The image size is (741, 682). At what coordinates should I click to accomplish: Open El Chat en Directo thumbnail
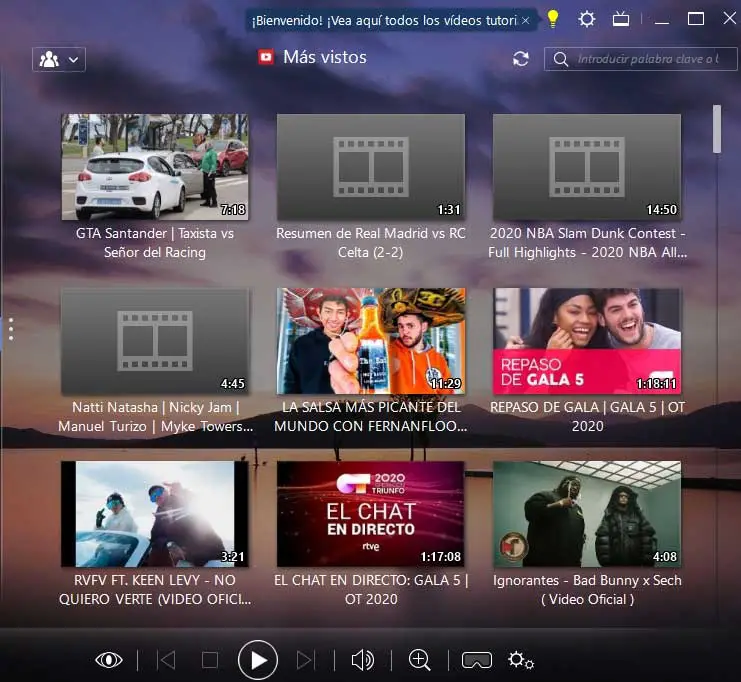coord(371,514)
